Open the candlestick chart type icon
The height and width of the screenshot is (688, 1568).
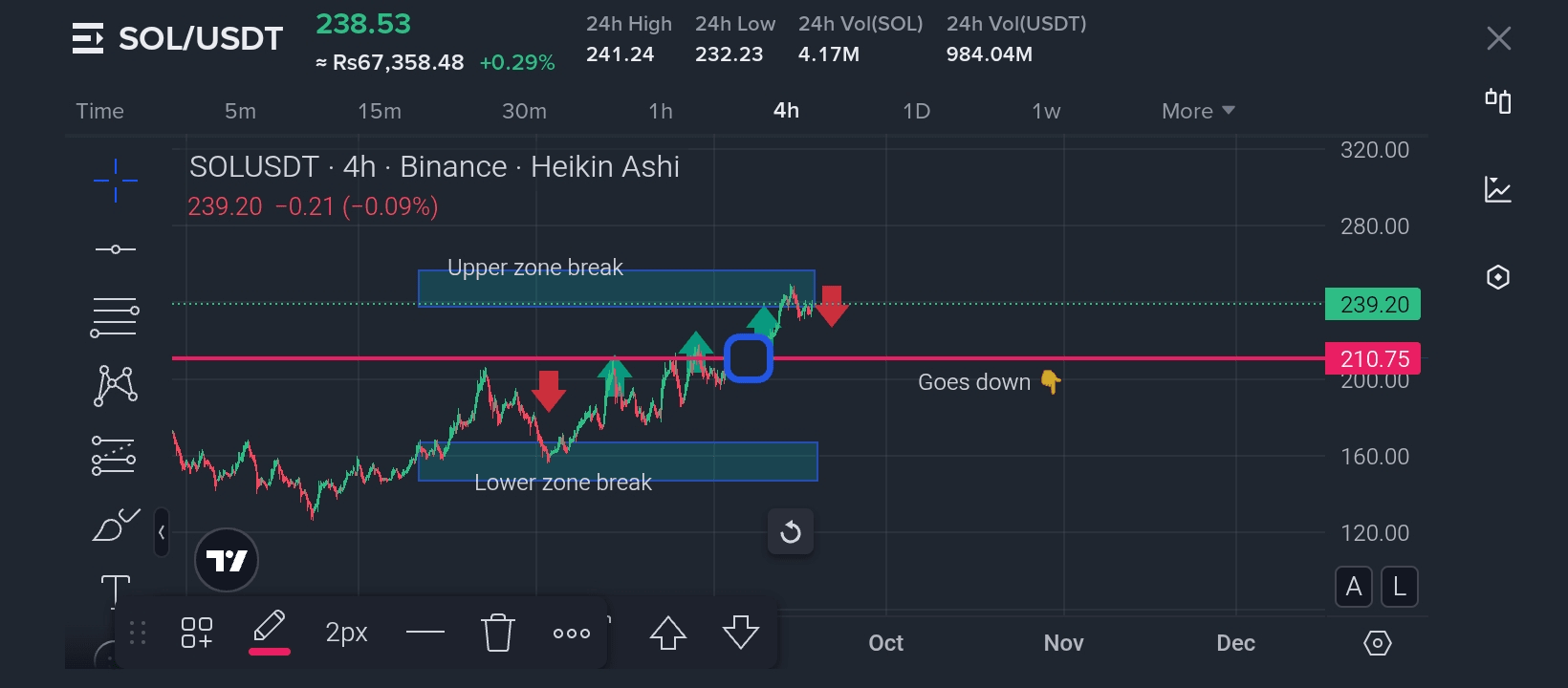click(x=1498, y=101)
